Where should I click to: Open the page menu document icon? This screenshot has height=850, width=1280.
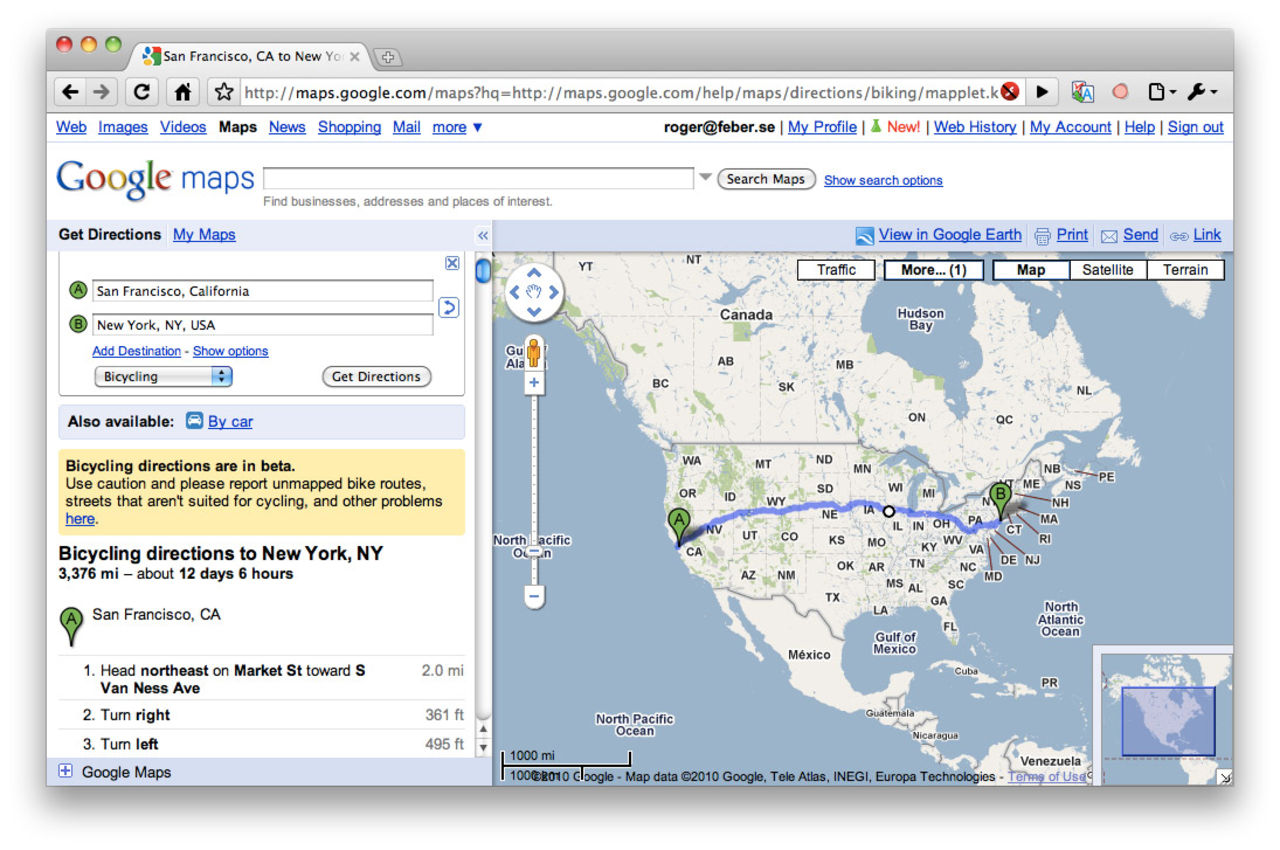click(x=1161, y=92)
